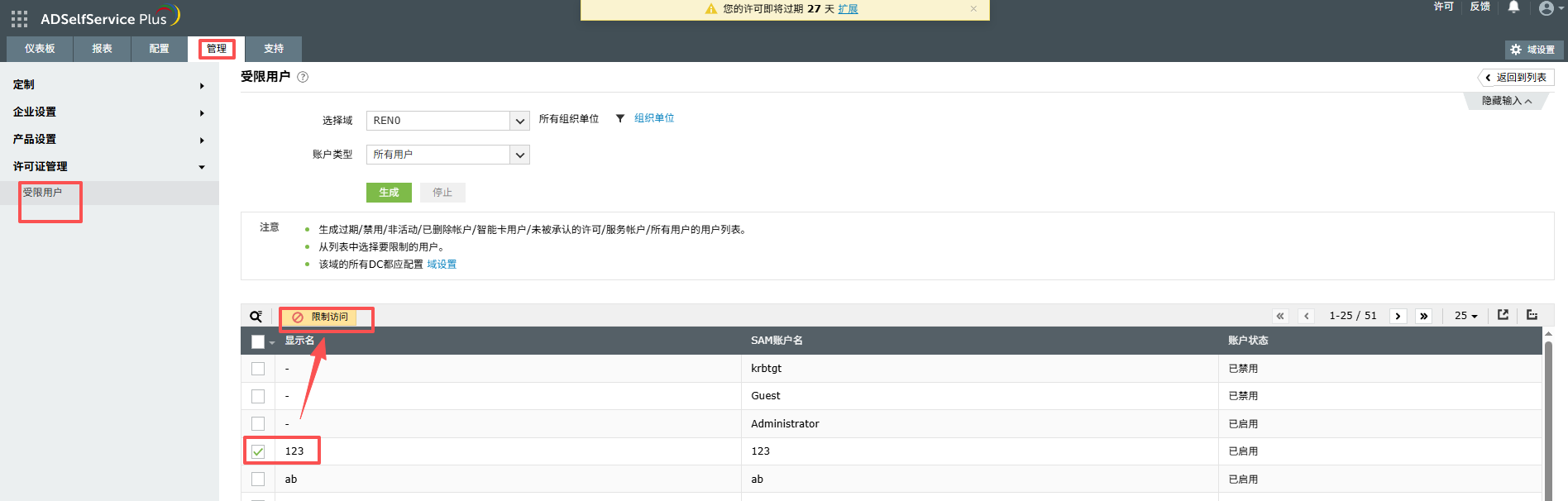Viewport: 1568px width, 501px height.
Task: Open the user account avatar menu
Action: coord(1546,8)
